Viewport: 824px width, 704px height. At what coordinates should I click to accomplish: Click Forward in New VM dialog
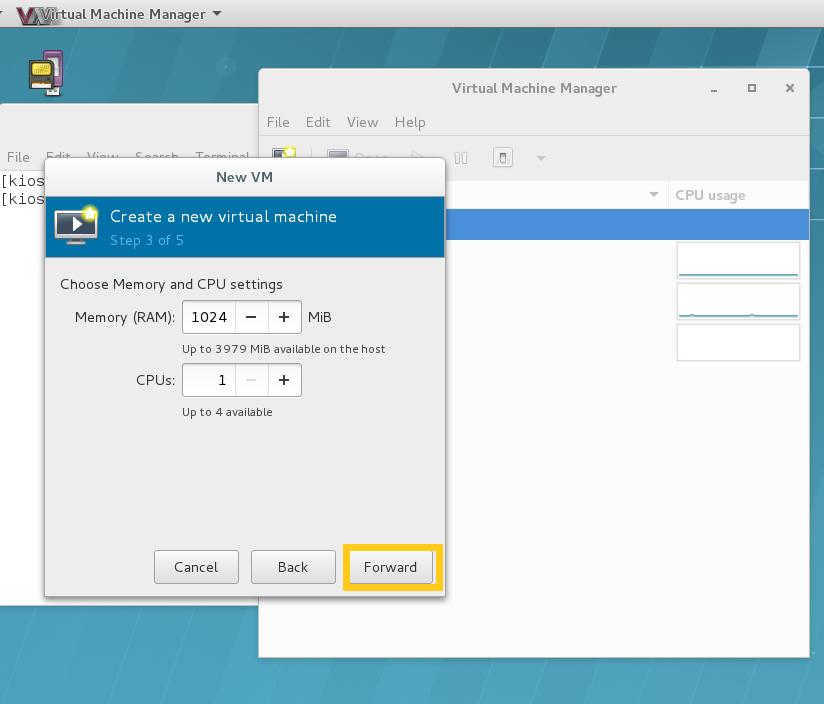(x=390, y=567)
